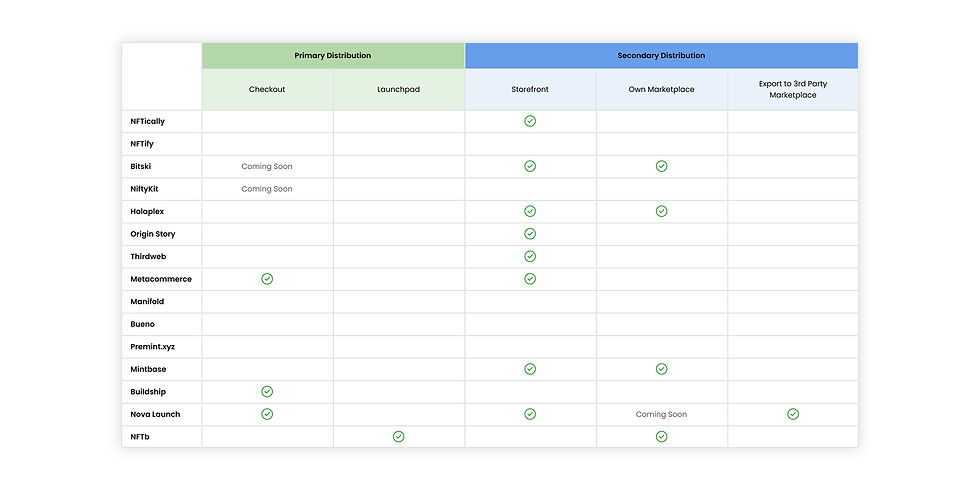
Task: Select the NFTify row label
Action: 142,144
